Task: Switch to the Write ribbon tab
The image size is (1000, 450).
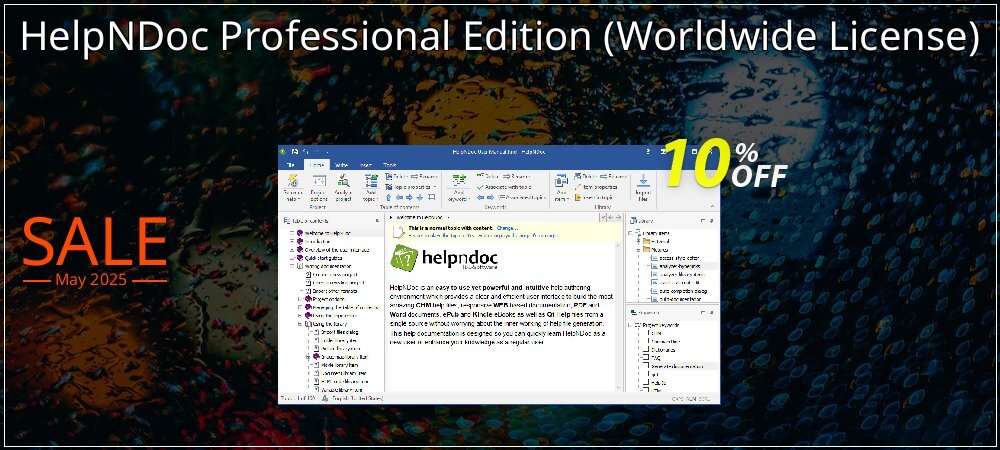Action: tap(341, 165)
